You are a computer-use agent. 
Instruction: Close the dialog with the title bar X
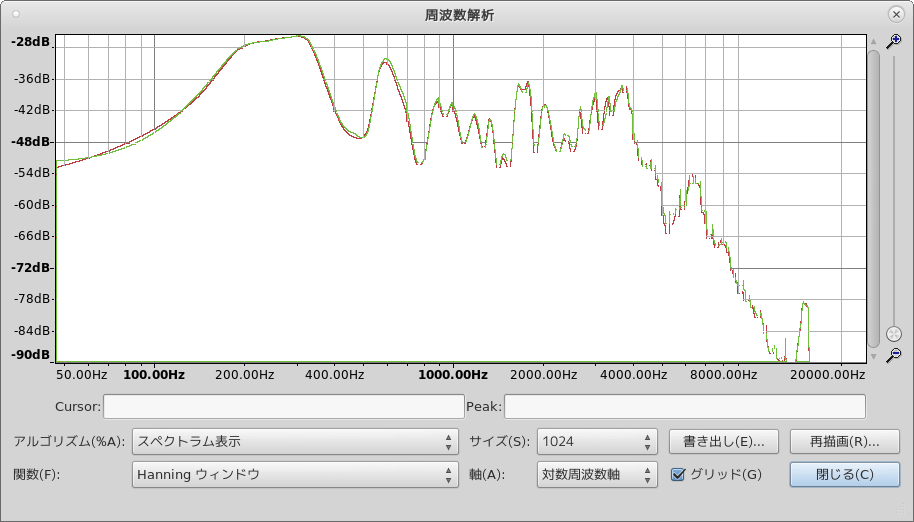[x=896, y=15]
